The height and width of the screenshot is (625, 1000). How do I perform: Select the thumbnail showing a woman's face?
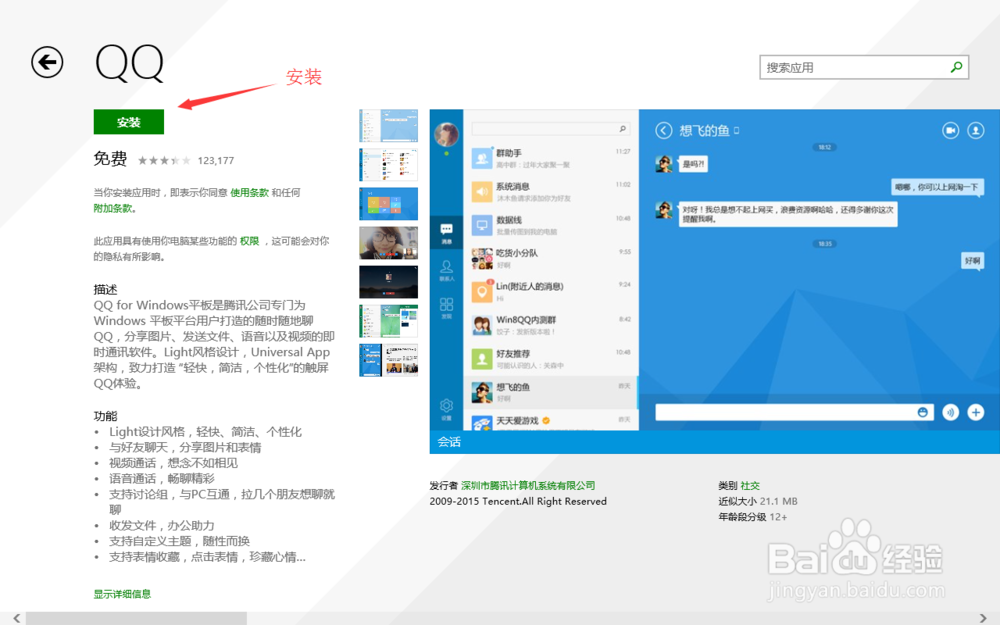pyautogui.click(x=388, y=242)
